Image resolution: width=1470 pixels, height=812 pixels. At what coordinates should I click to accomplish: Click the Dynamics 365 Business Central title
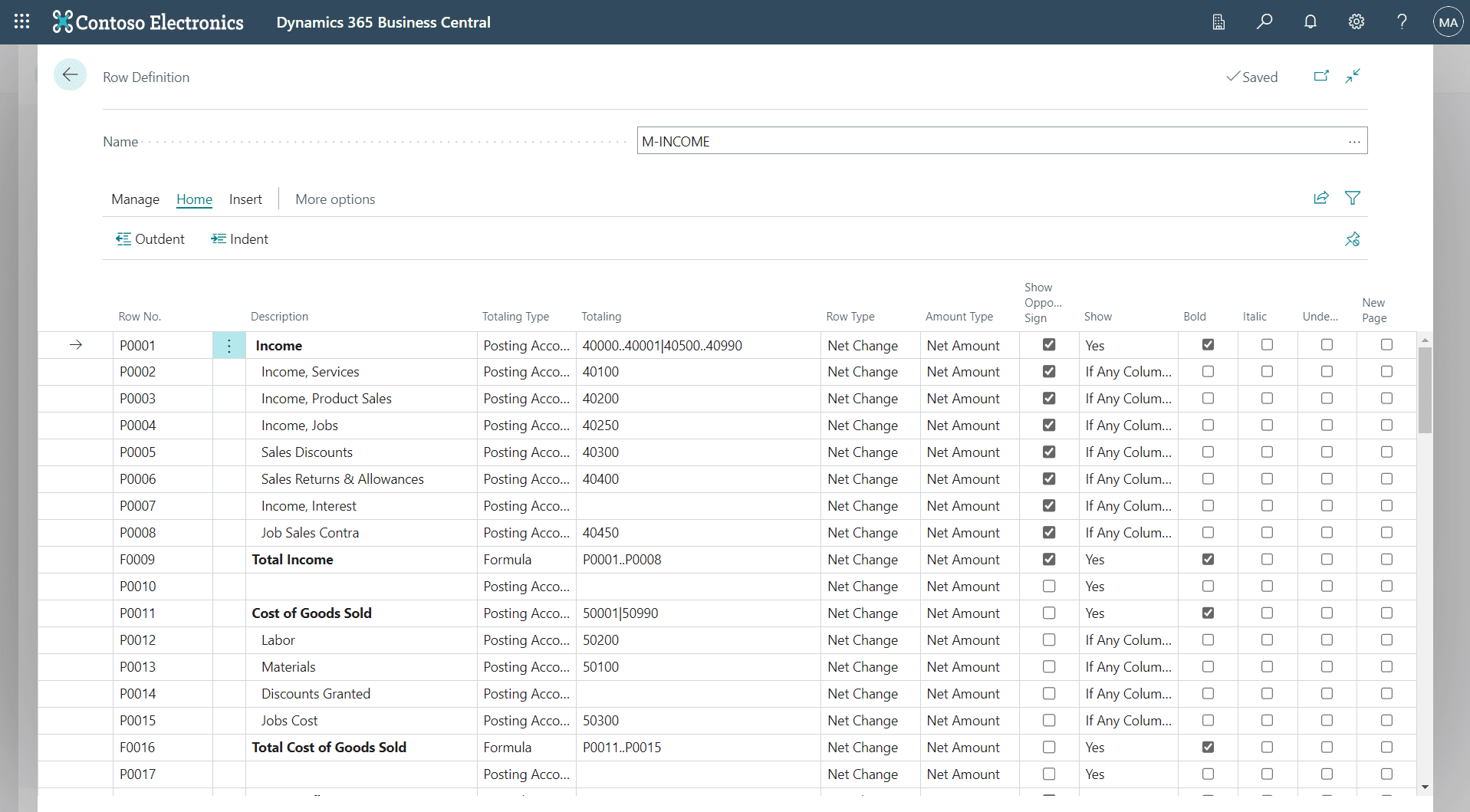[383, 22]
